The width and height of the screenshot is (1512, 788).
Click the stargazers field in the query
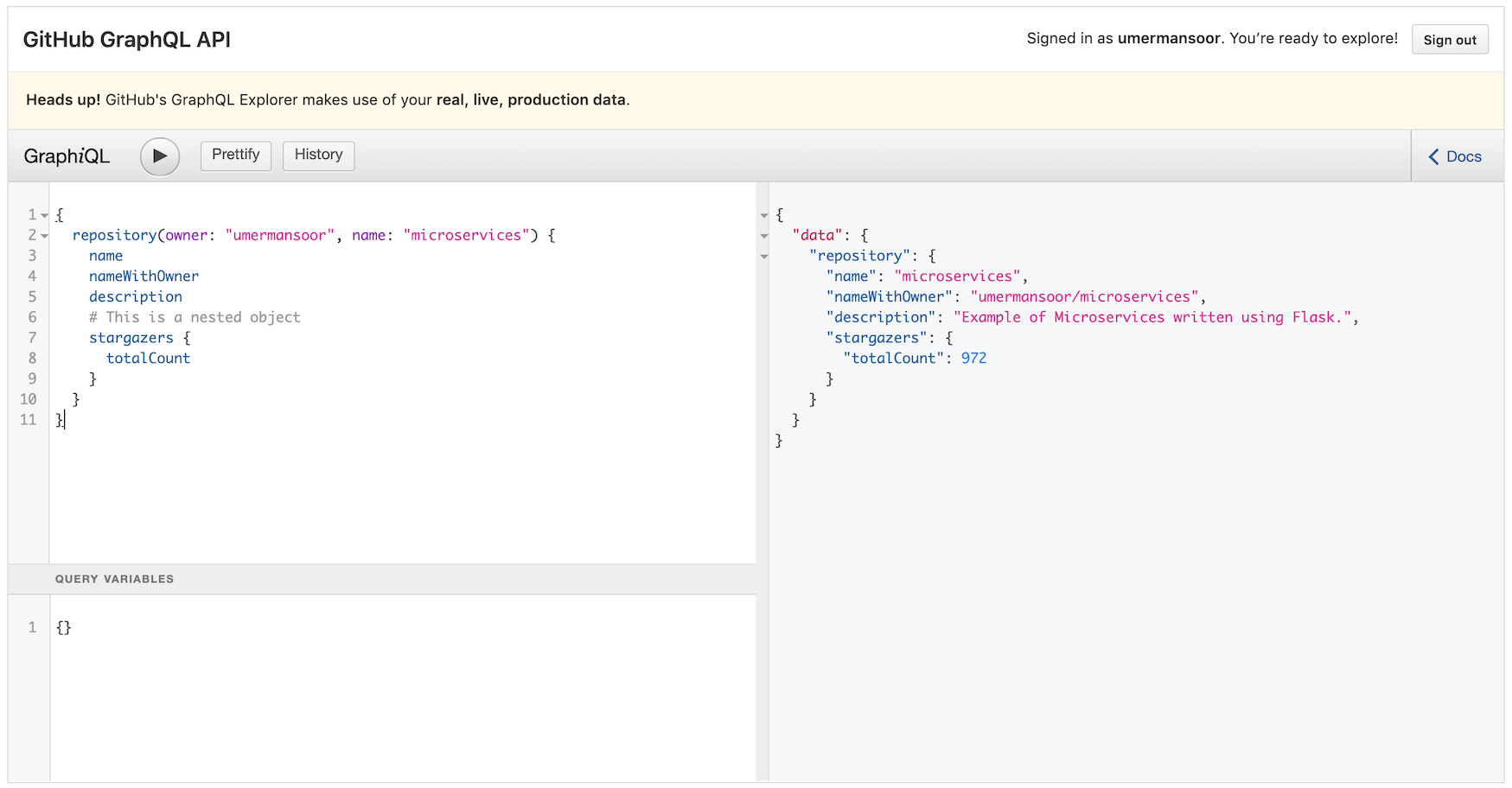(131, 338)
